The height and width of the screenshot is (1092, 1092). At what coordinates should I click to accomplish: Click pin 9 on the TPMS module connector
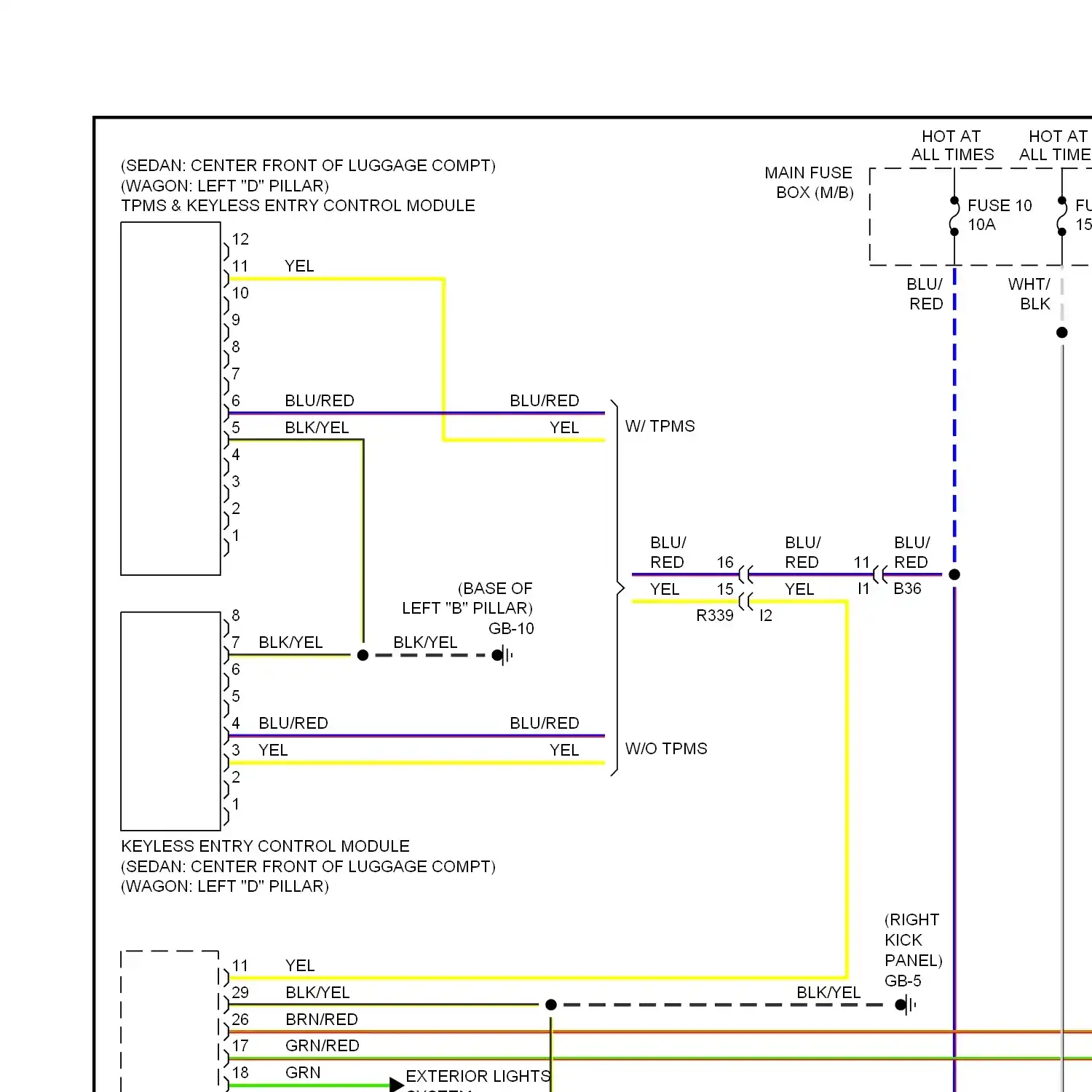(x=236, y=320)
